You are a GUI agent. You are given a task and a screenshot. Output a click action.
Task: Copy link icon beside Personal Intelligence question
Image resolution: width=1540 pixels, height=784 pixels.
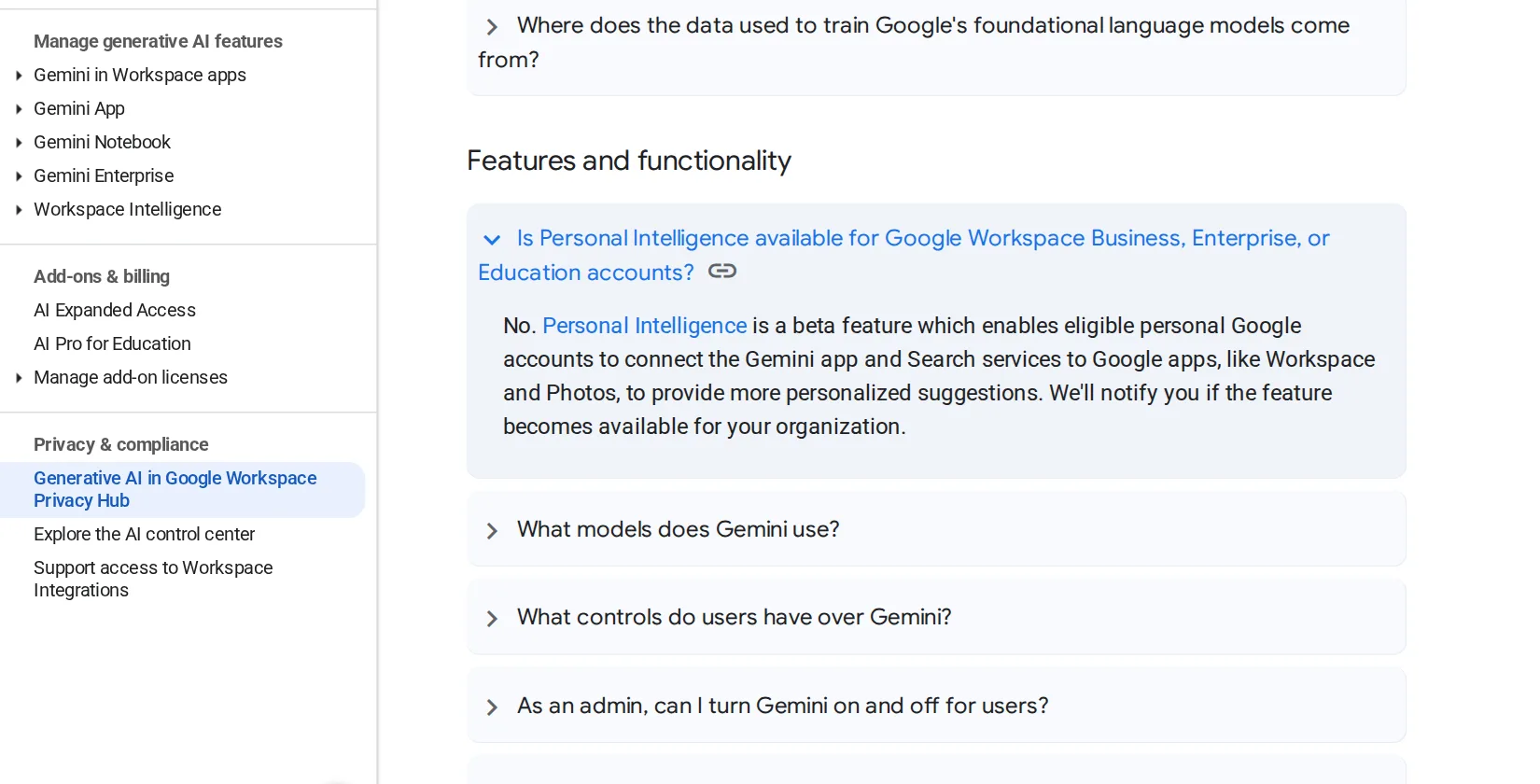(x=722, y=272)
